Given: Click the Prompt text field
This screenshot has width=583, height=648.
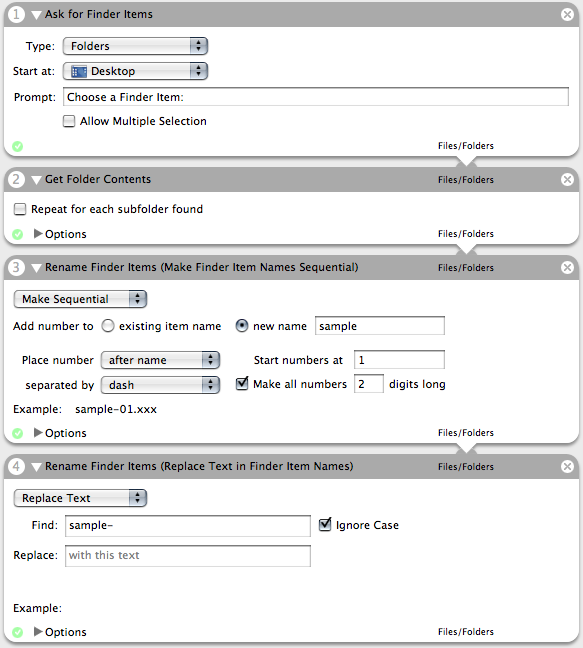Looking at the screenshot, I should pos(316,97).
